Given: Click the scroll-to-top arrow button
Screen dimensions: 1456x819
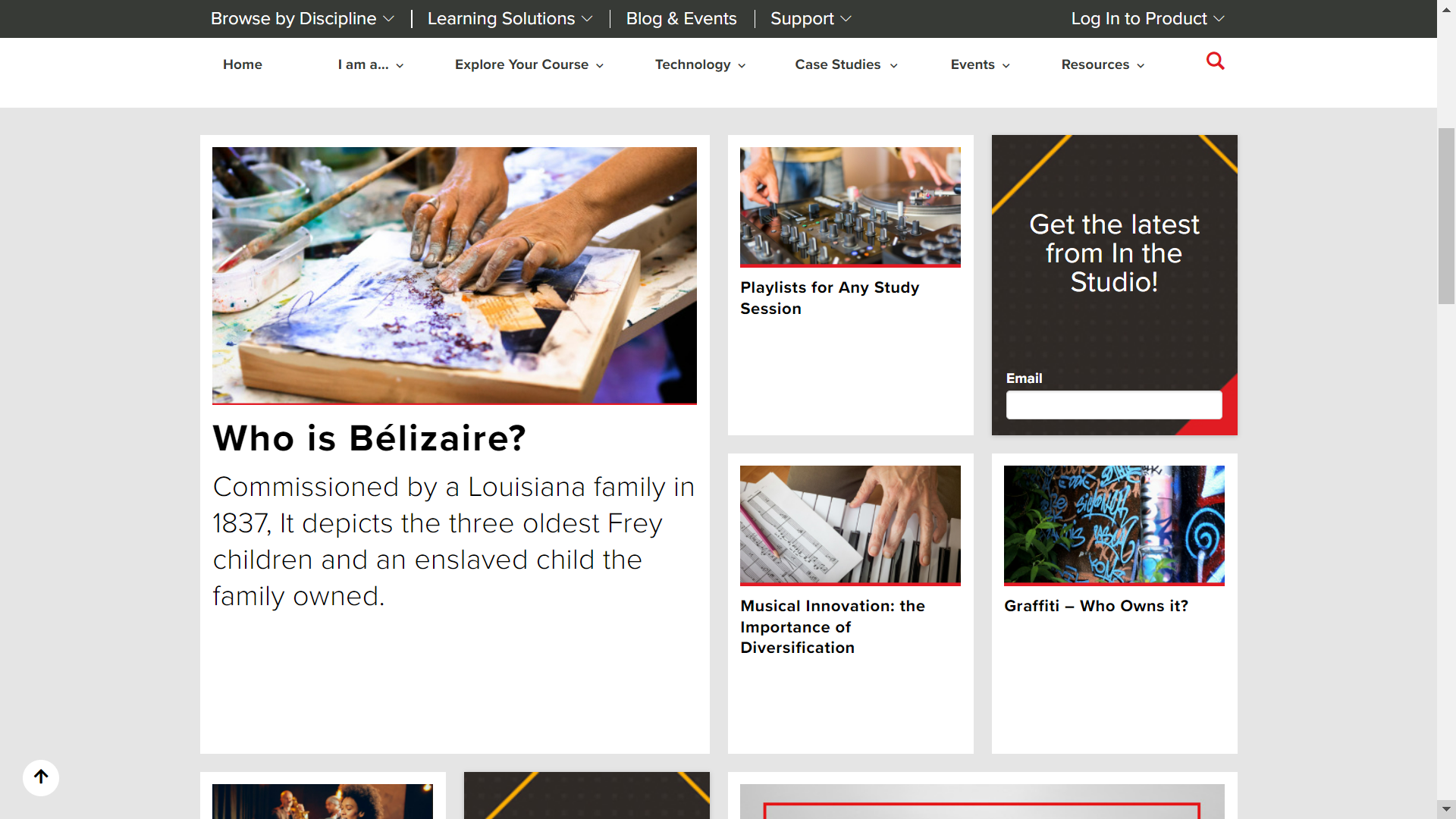Looking at the screenshot, I should pos(41,777).
